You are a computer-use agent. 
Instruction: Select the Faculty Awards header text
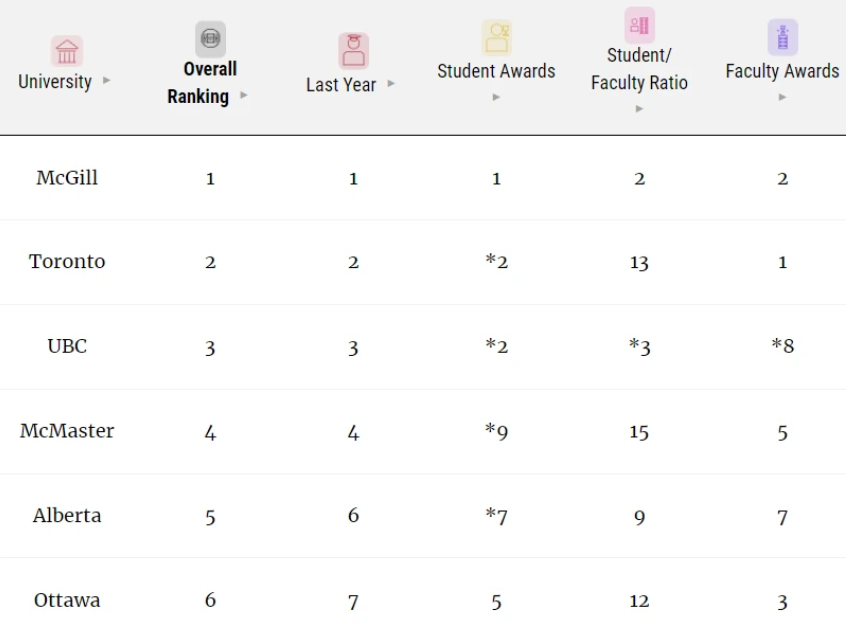[782, 71]
